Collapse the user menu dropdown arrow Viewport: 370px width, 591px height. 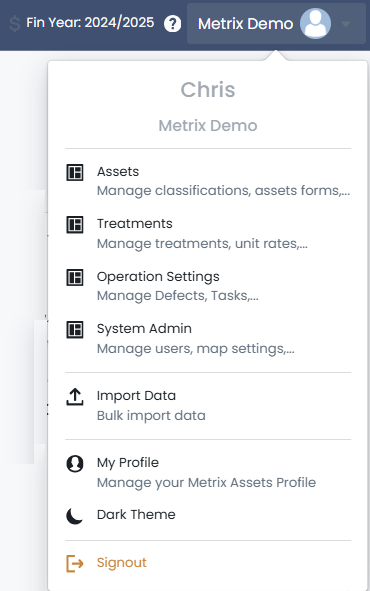point(346,24)
